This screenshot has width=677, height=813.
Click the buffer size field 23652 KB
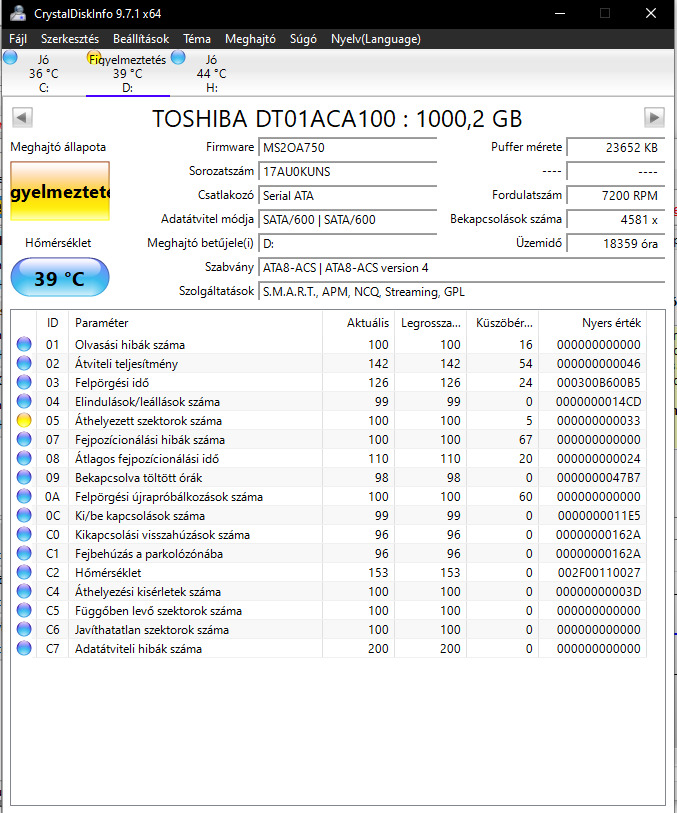pyautogui.click(x=616, y=148)
